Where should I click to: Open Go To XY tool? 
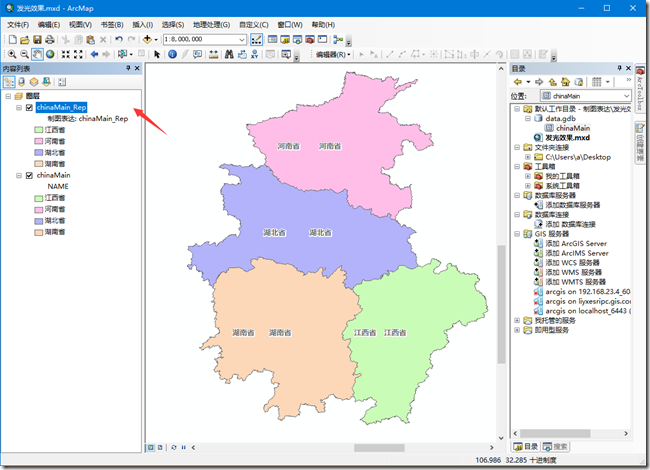[x=255, y=54]
